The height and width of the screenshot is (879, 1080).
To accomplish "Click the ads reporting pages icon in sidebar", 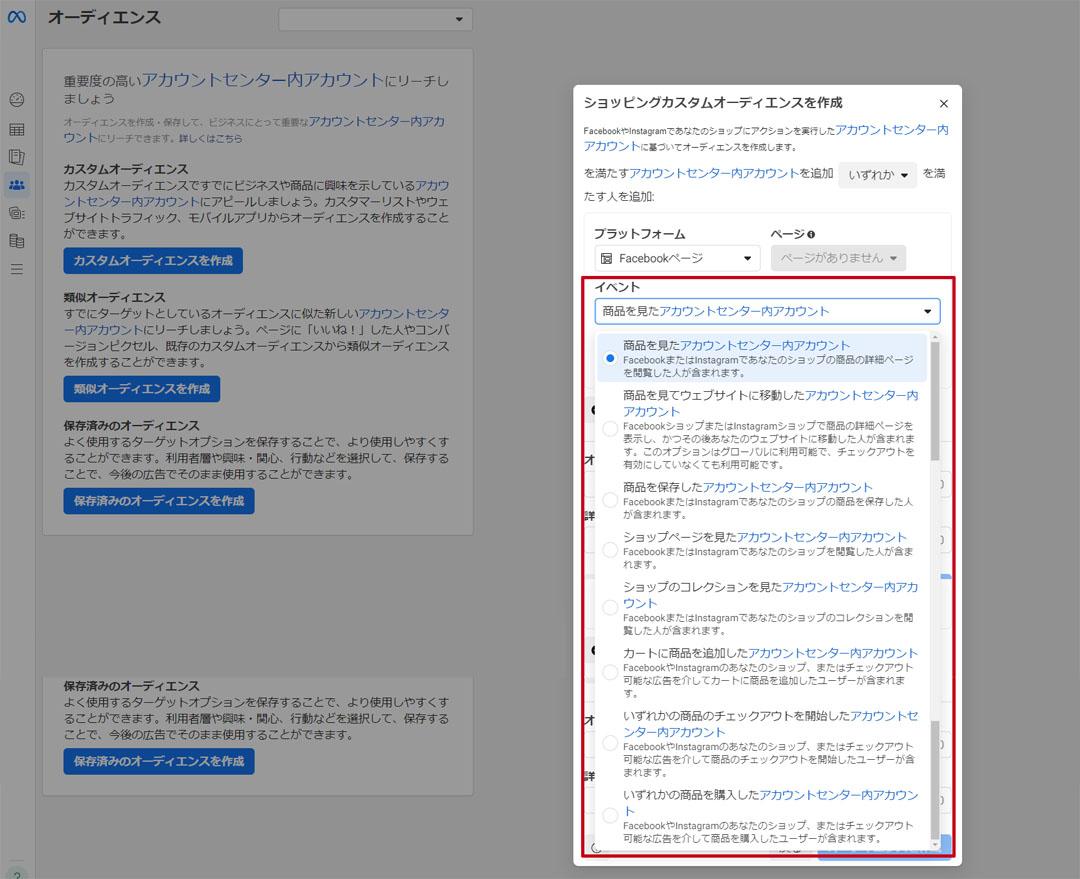I will click(17, 157).
